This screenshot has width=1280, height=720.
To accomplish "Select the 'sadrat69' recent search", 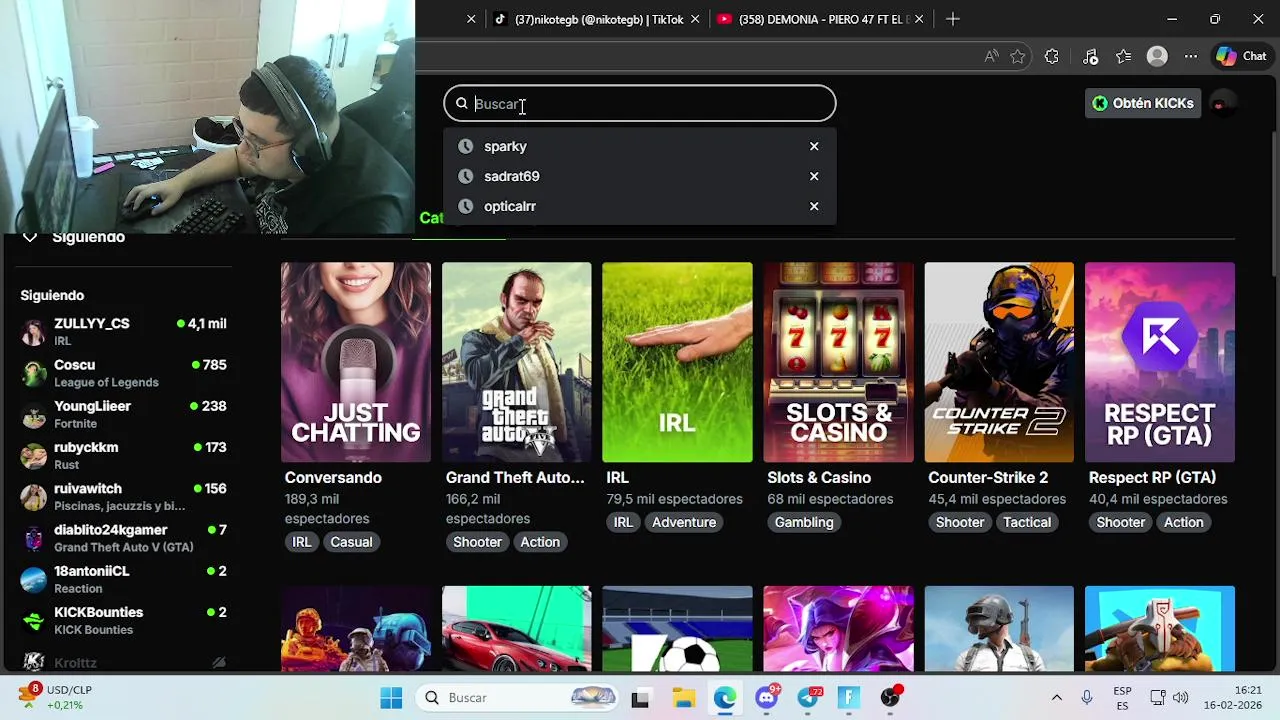I will pyautogui.click(x=640, y=176).
